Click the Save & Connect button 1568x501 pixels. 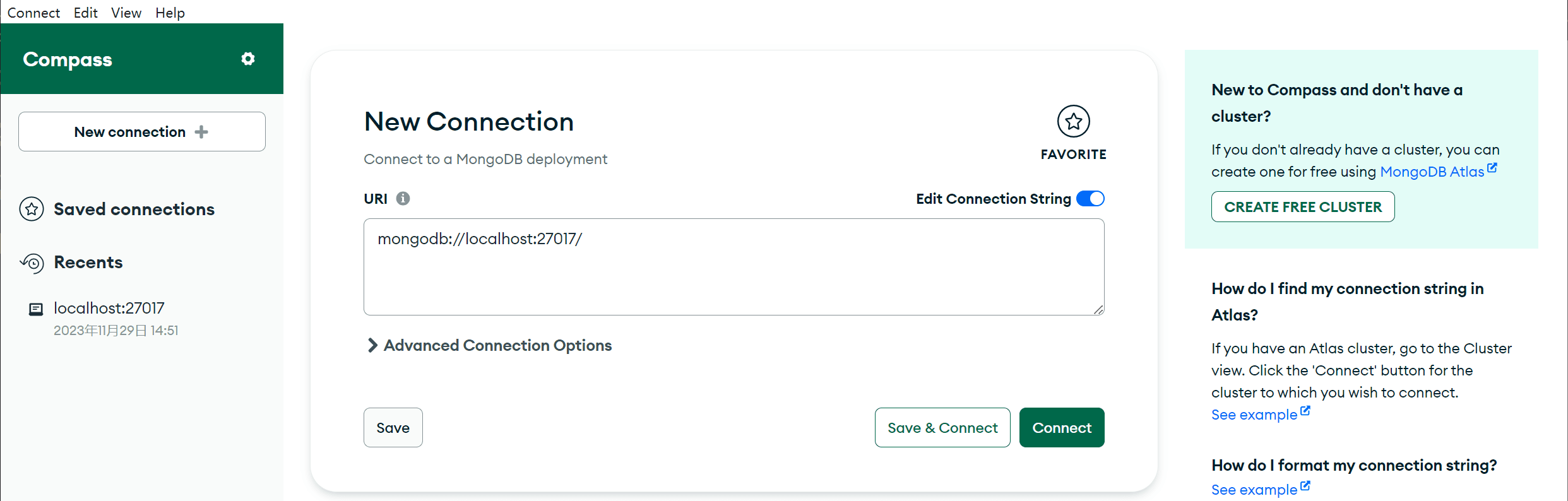pos(942,428)
